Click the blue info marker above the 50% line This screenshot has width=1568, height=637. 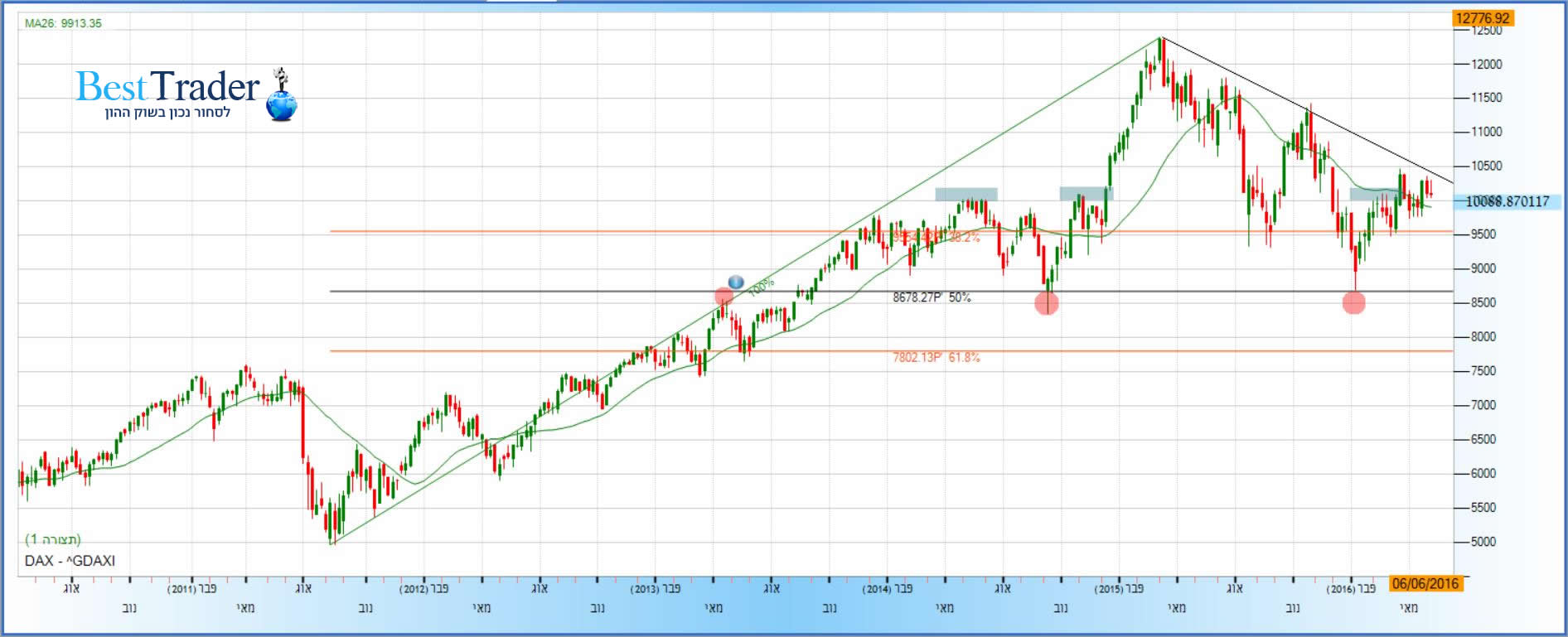pyautogui.click(x=735, y=282)
